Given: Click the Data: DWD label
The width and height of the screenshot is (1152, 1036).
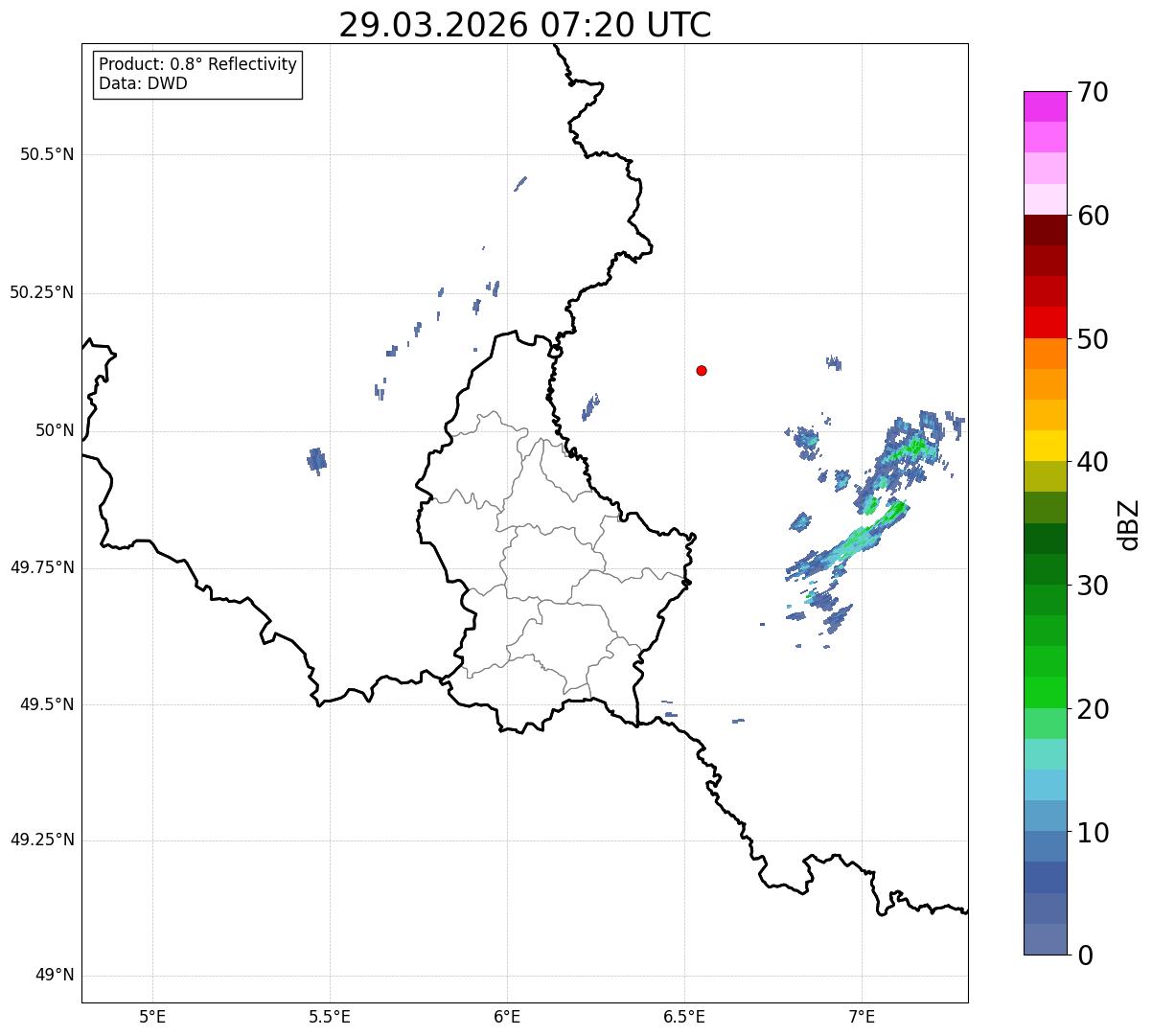Looking at the screenshot, I should [143, 83].
